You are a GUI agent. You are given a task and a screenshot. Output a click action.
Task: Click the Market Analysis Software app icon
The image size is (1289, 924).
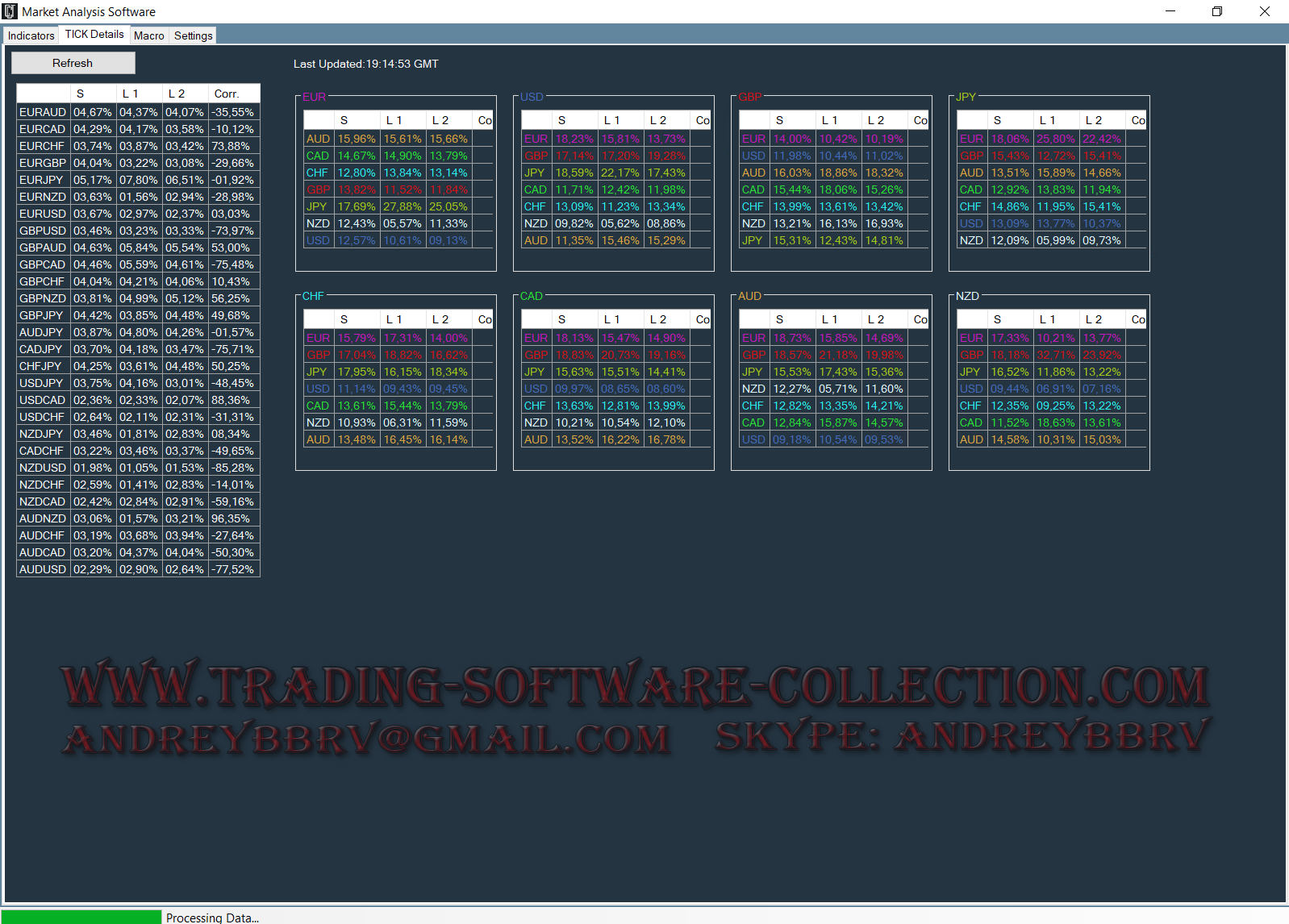10,11
